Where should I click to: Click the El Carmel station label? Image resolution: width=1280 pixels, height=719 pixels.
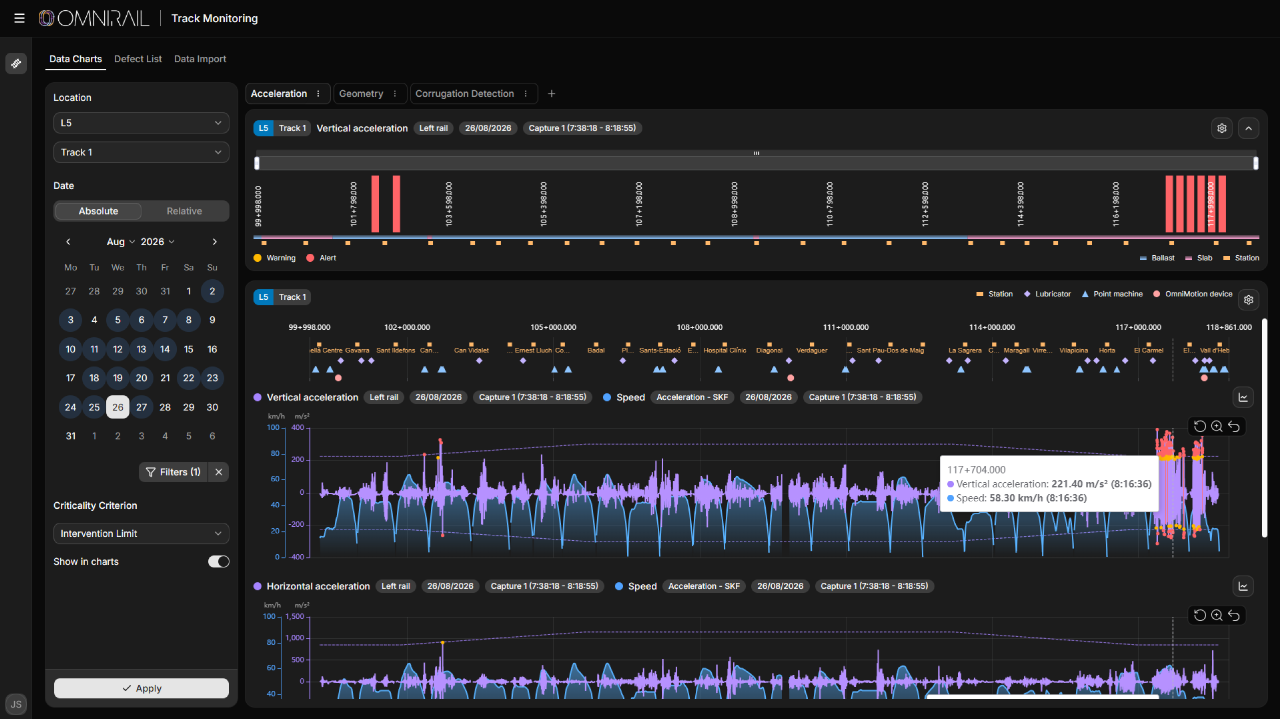(x=1149, y=351)
